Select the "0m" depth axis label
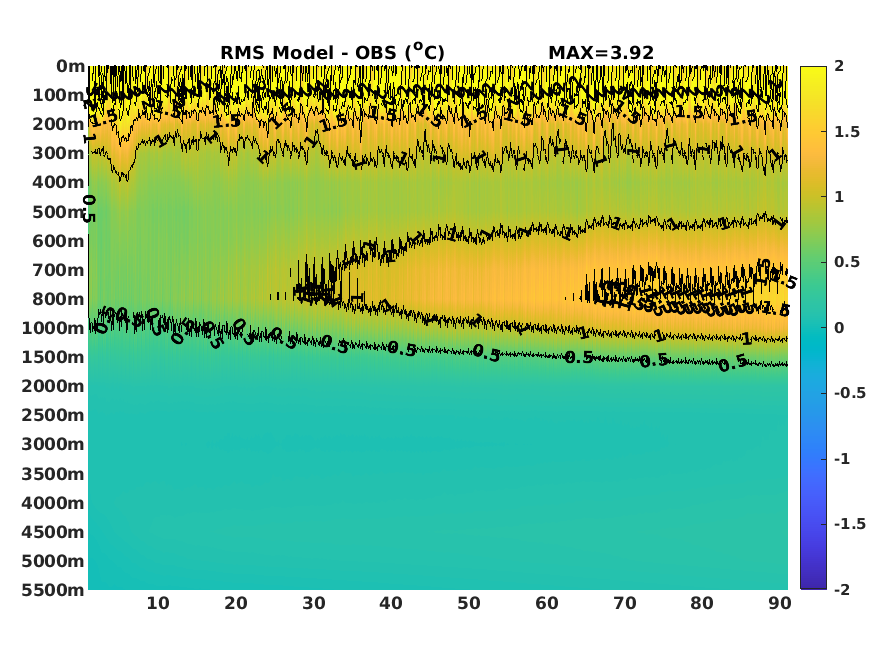The height and width of the screenshot is (656, 875). 70,66
